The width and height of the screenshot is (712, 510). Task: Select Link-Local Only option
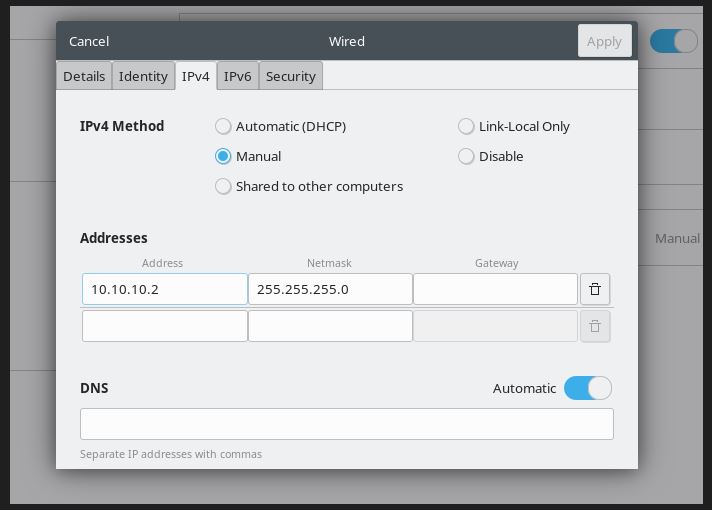[466, 127]
